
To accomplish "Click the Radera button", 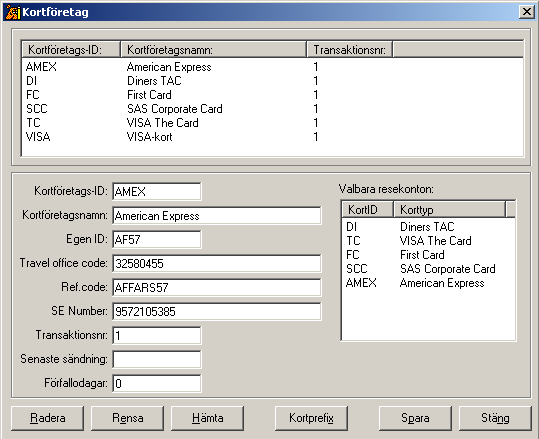I will click(47, 418).
